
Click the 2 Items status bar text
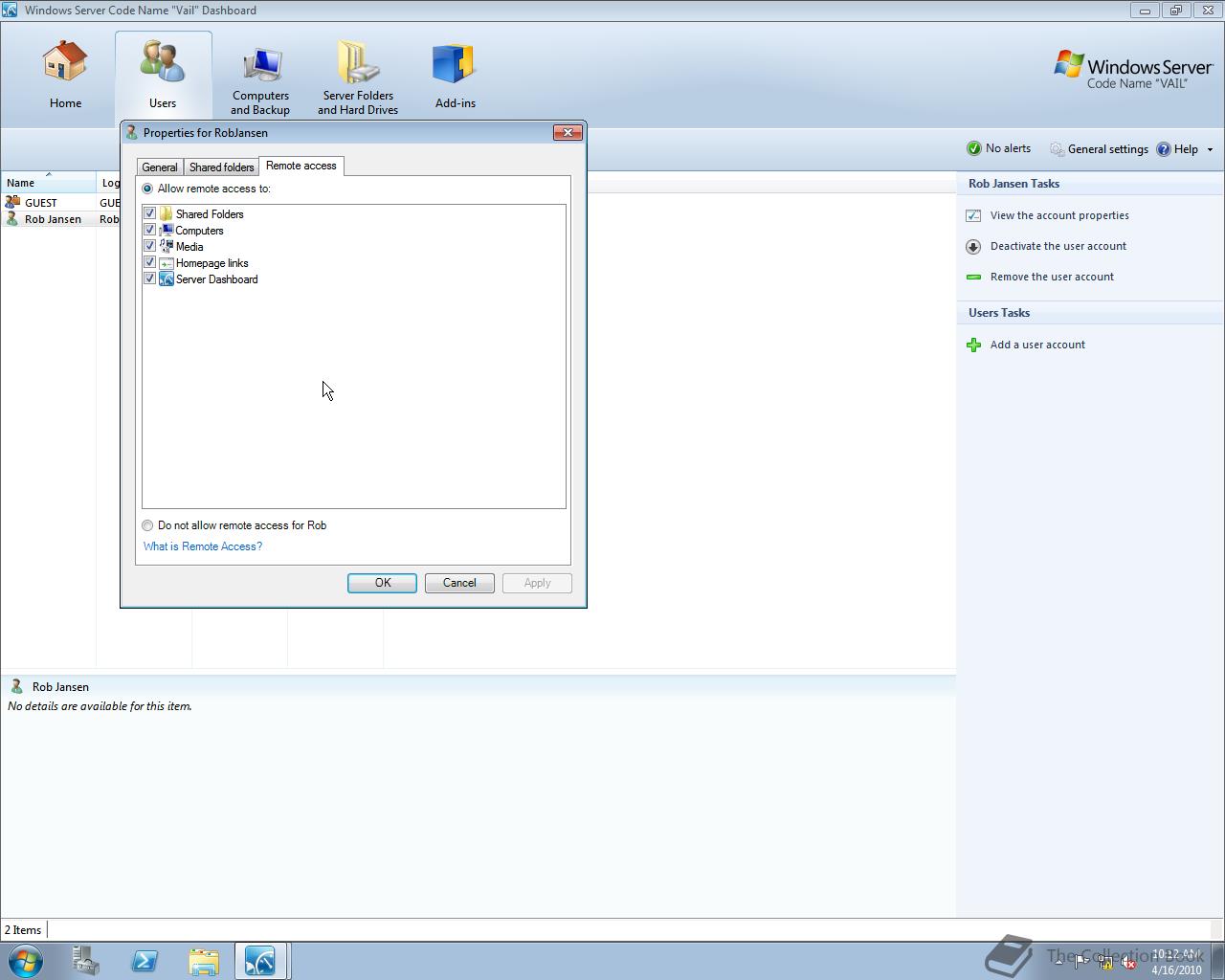coord(23,930)
